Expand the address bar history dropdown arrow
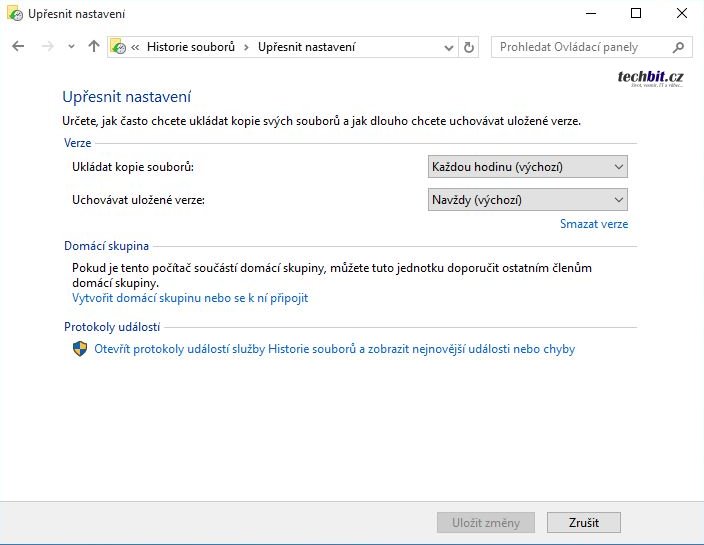The width and height of the screenshot is (704, 545). 448,47
